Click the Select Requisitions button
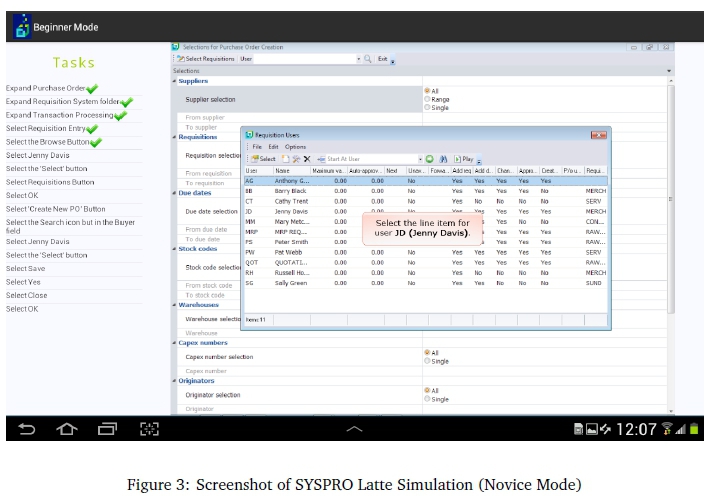Image resolution: width=713 pixels, height=500 pixels. (206, 59)
